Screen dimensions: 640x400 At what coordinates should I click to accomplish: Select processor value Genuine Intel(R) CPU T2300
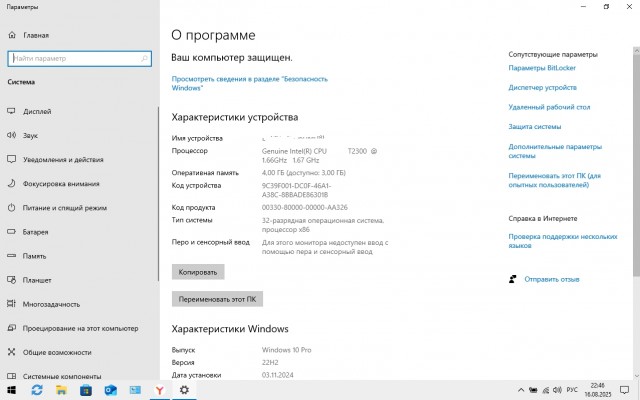319,156
